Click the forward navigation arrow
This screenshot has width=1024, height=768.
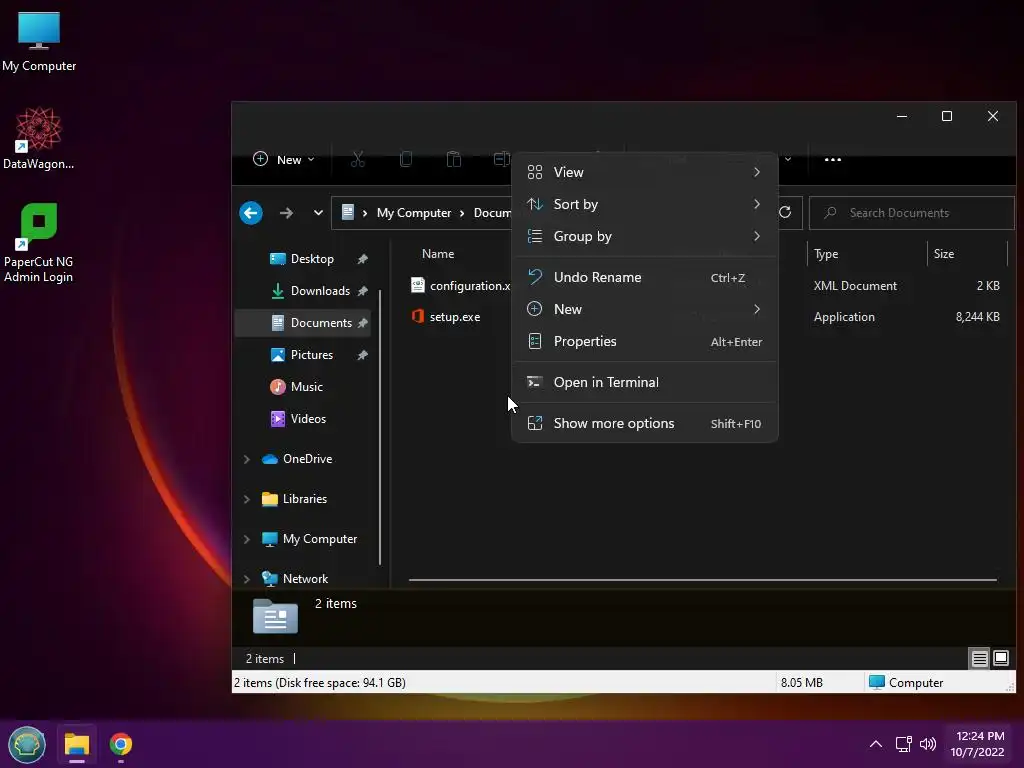(286, 213)
